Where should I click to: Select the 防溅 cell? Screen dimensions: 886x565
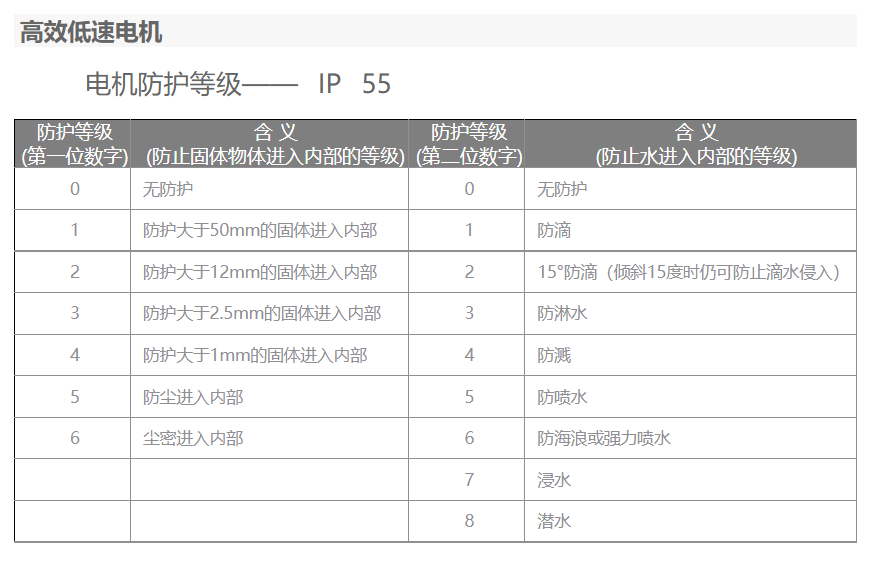554,355
